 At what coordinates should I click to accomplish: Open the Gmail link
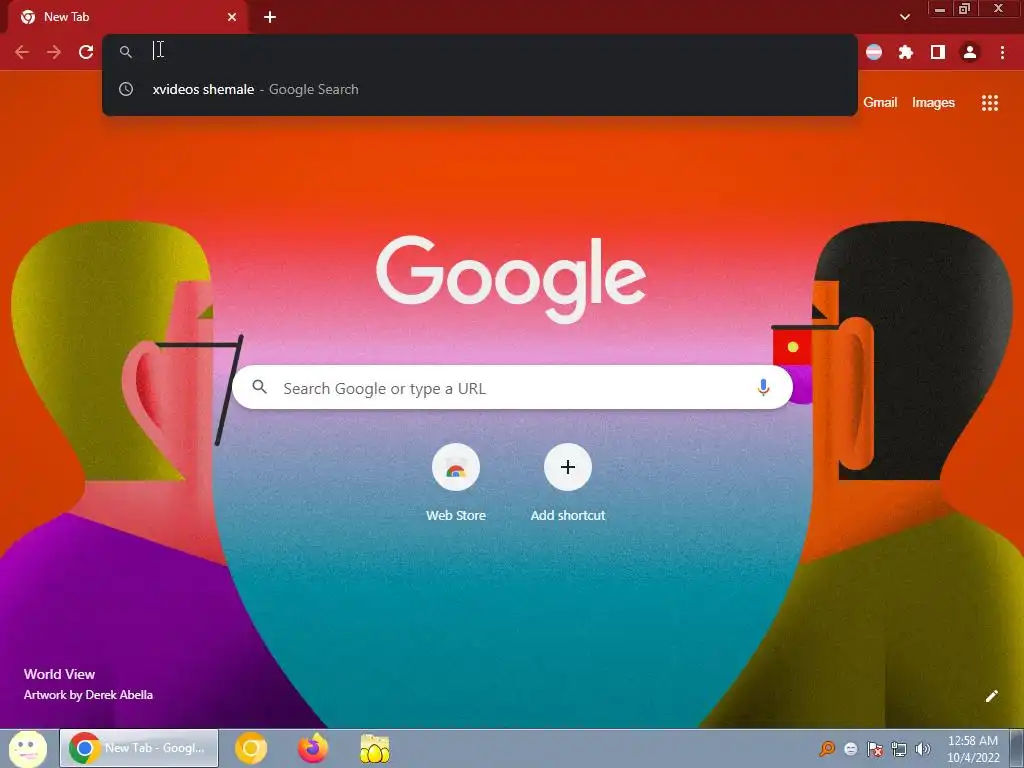coord(880,103)
